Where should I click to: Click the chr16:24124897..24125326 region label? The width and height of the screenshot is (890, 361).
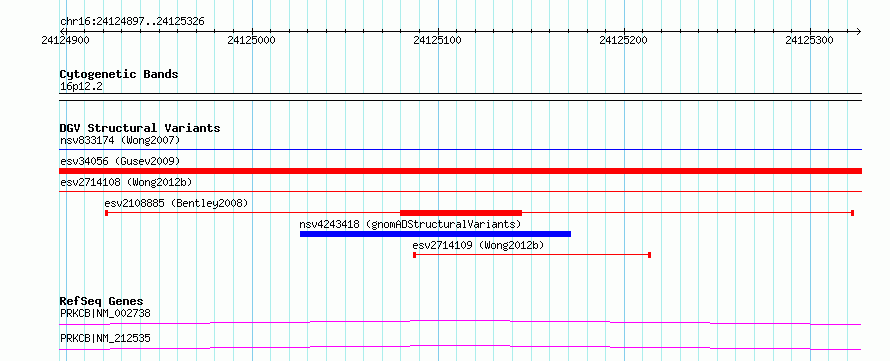pos(132,22)
